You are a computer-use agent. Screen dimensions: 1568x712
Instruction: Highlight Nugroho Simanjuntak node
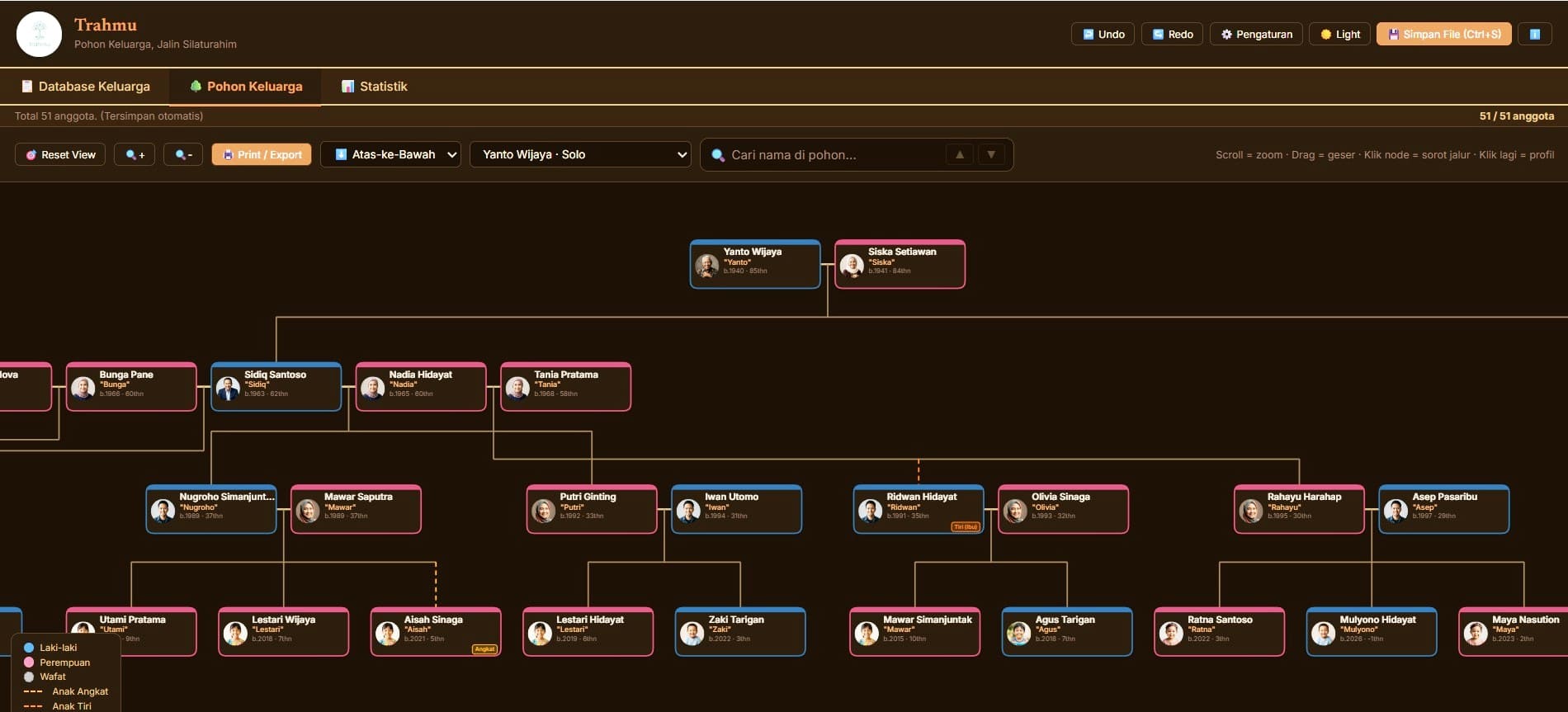tap(211, 509)
